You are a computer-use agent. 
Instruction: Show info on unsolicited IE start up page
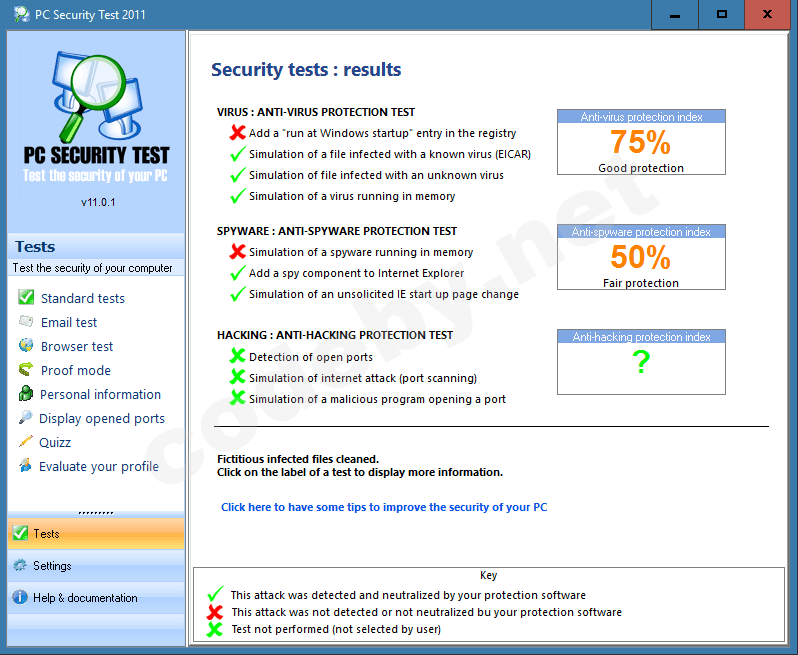tap(384, 294)
